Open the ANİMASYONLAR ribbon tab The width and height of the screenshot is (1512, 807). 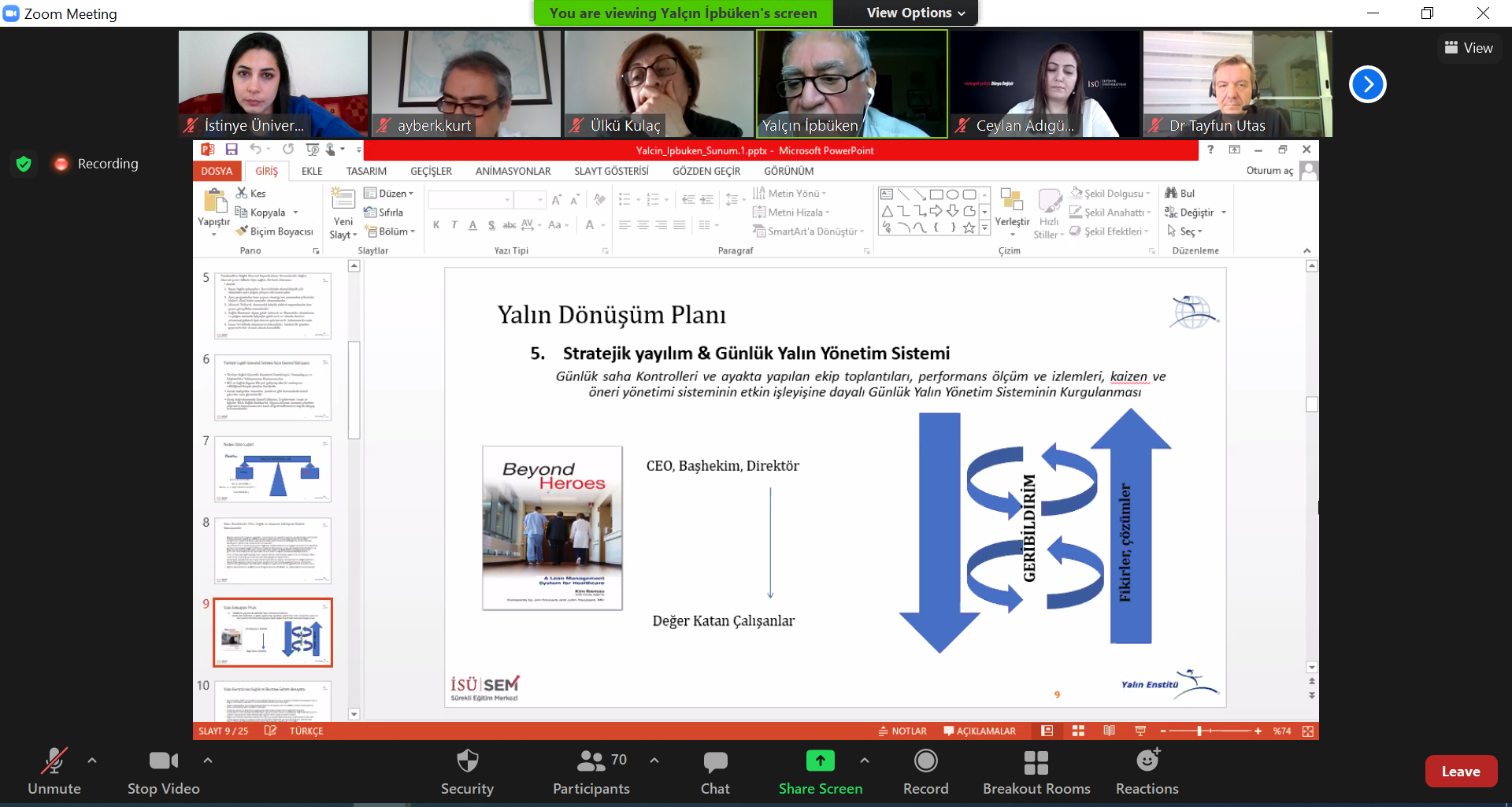click(x=513, y=171)
